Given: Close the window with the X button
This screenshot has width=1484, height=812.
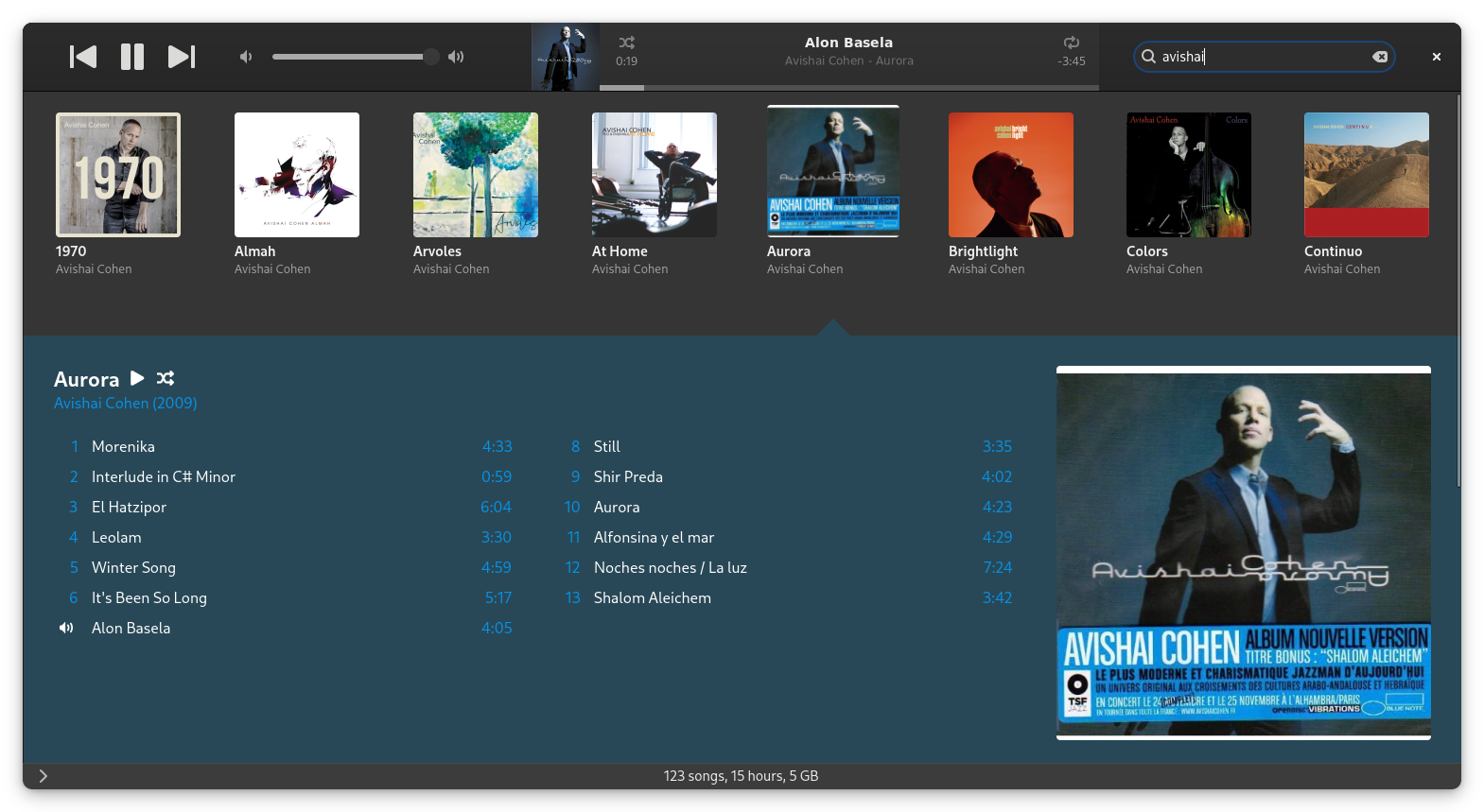Looking at the screenshot, I should (x=1437, y=57).
